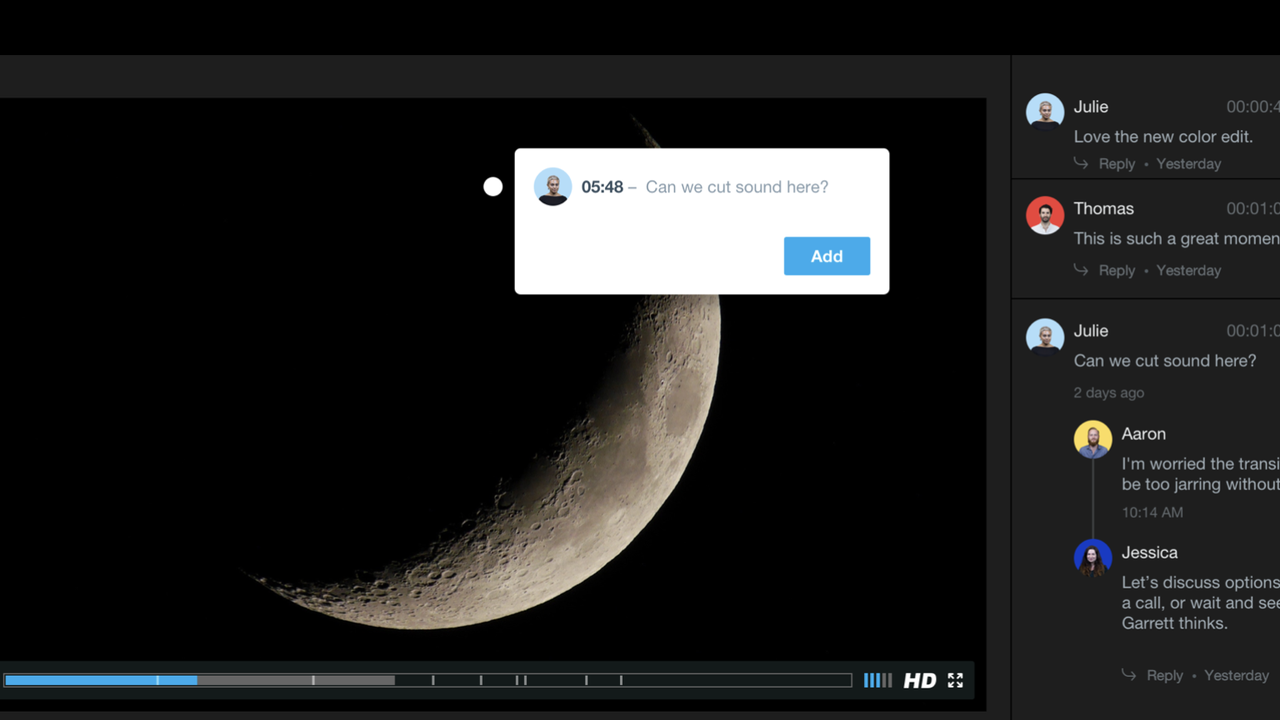Reply to Julie's 'Love the new color edit' comment
The image size is (1280, 720).
coord(1116,164)
